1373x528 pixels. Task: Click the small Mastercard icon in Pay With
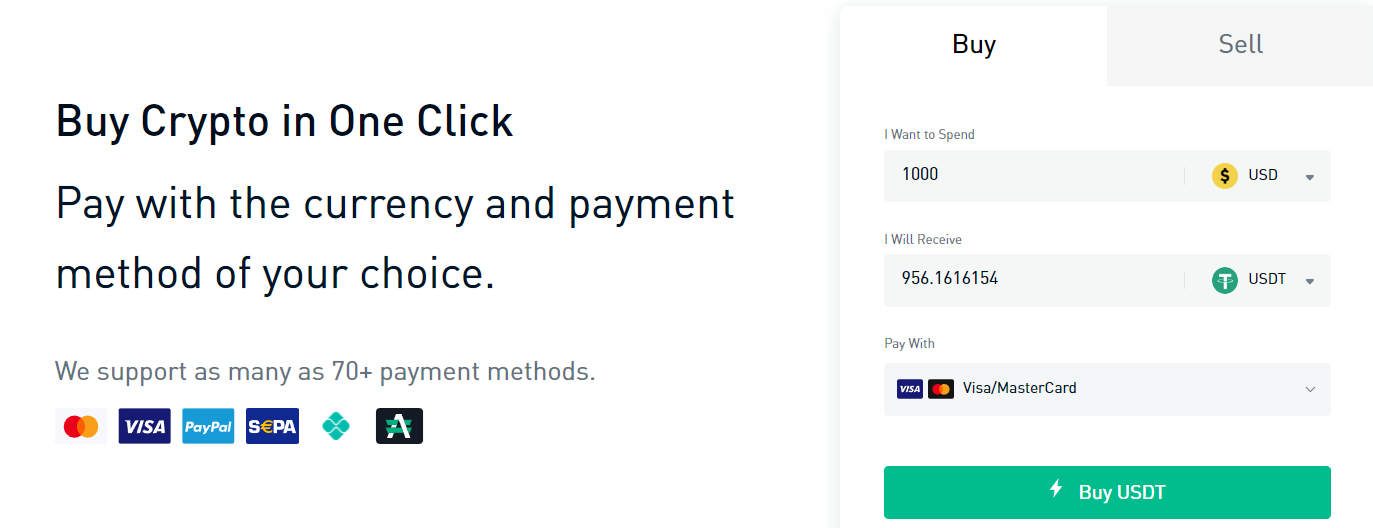(941, 389)
